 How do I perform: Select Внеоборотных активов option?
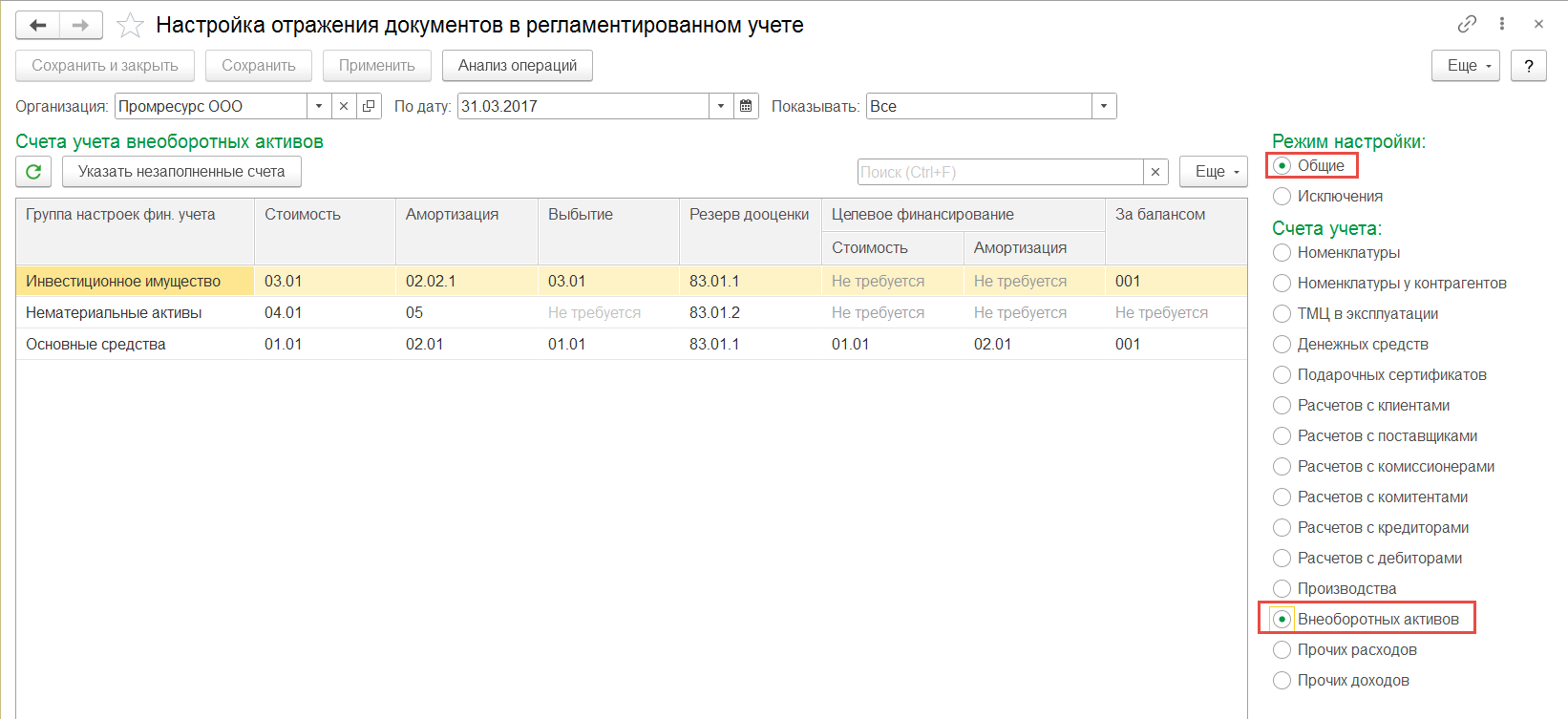click(x=1282, y=620)
